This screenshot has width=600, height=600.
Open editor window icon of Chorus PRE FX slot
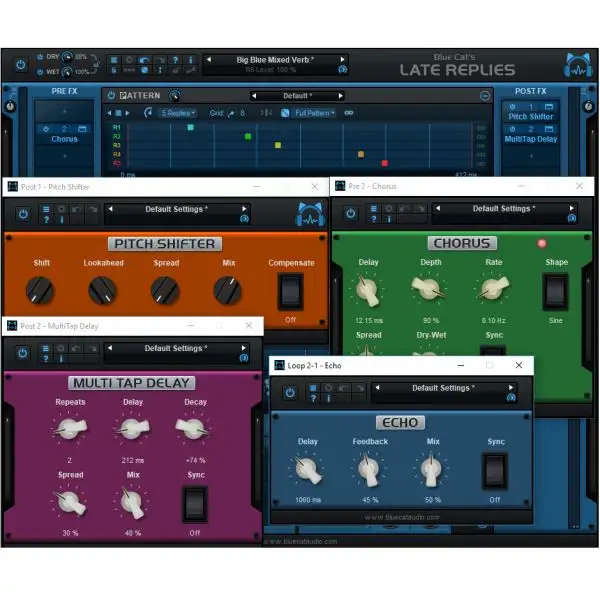coord(82,129)
